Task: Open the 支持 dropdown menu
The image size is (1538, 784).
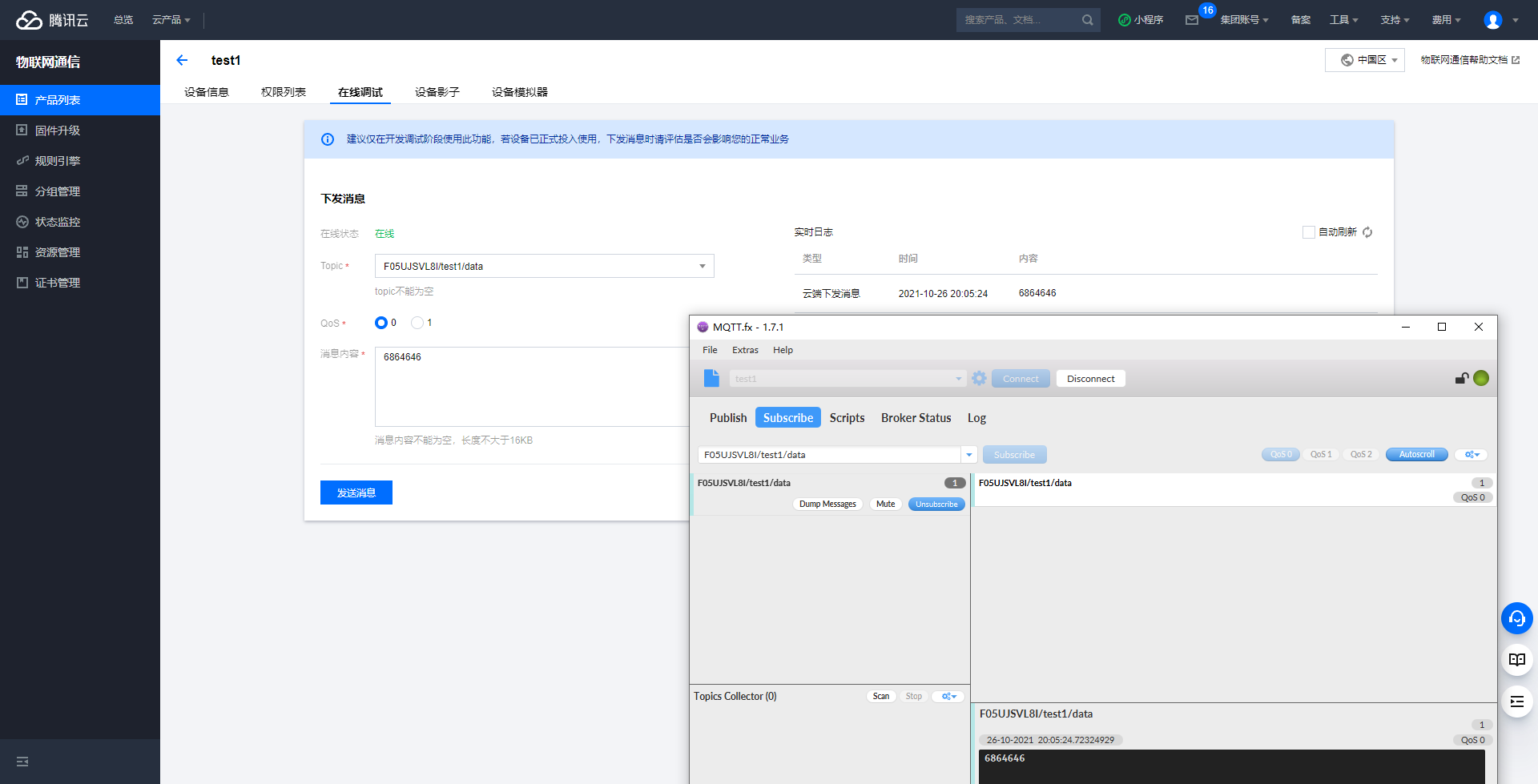Action: [x=1395, y=20]
